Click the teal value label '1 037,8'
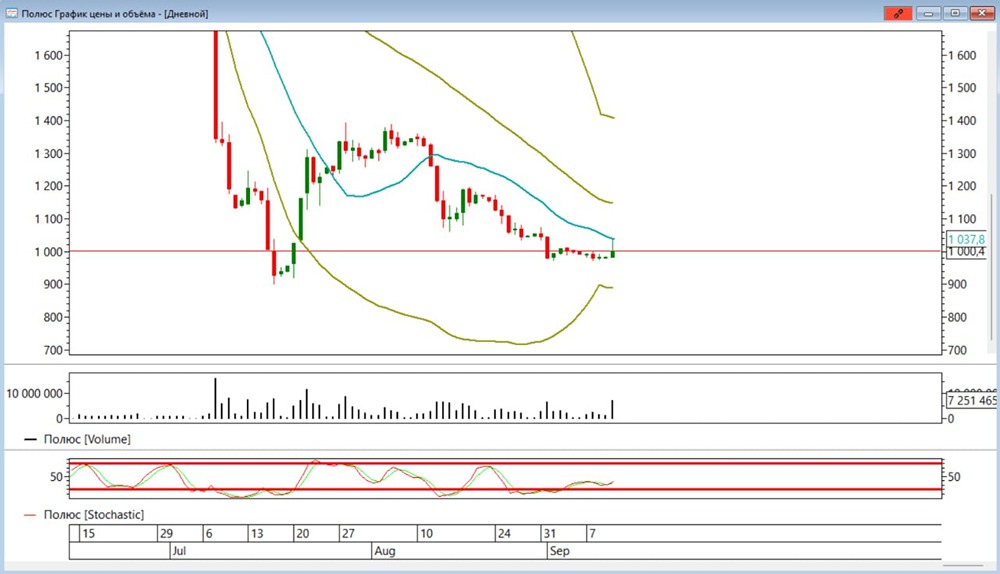 point(966,239)
